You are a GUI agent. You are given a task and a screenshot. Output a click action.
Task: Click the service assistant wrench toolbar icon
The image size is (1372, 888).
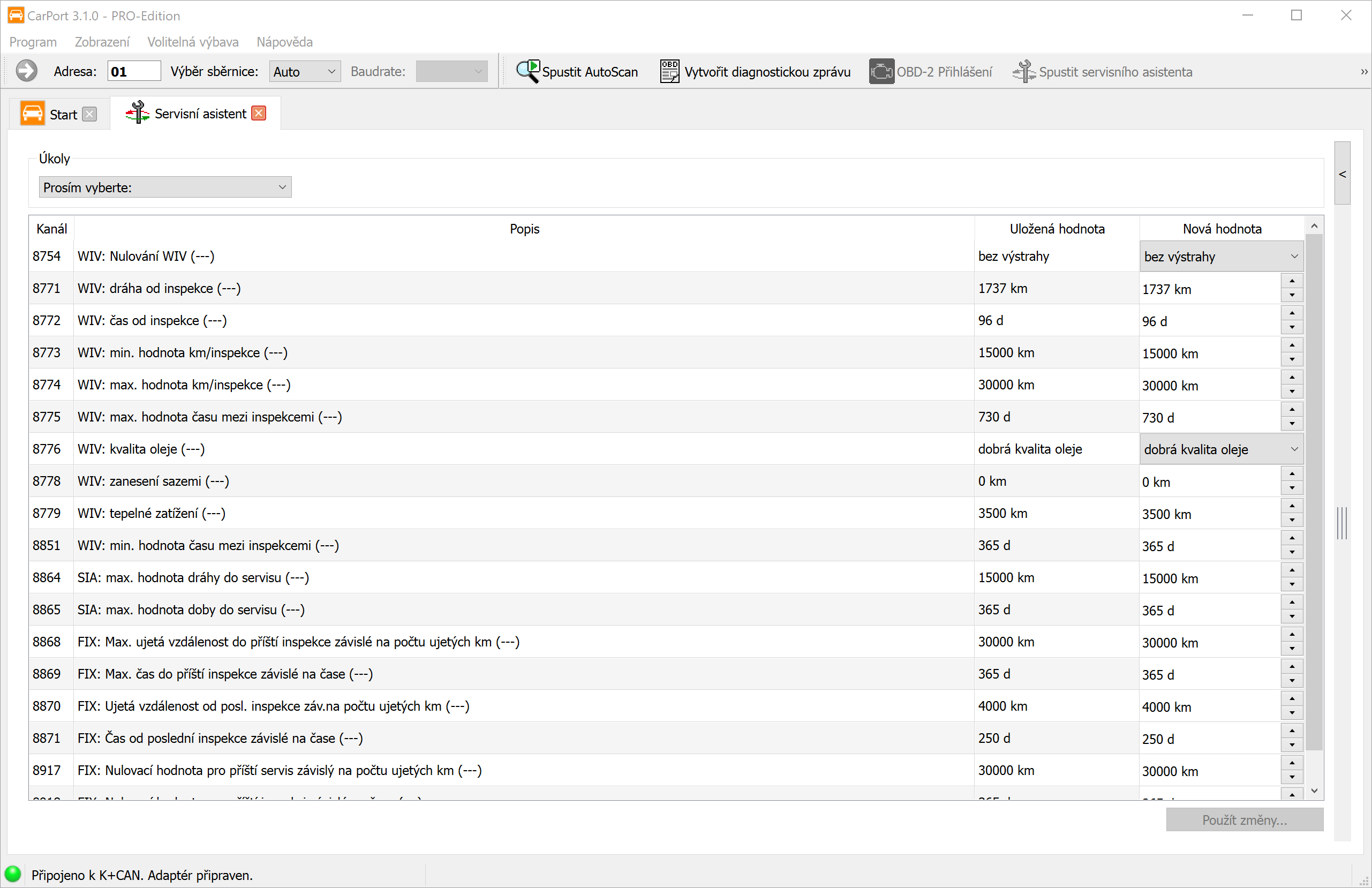(1024, 72)
